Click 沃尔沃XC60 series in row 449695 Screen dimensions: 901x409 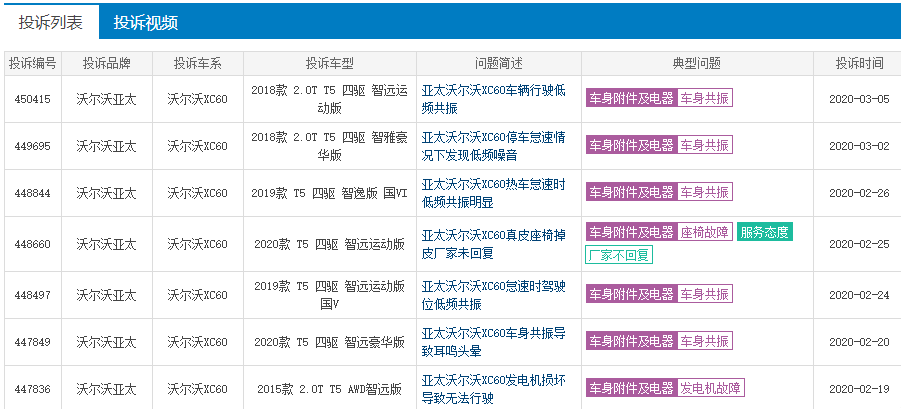click(198, 146)
